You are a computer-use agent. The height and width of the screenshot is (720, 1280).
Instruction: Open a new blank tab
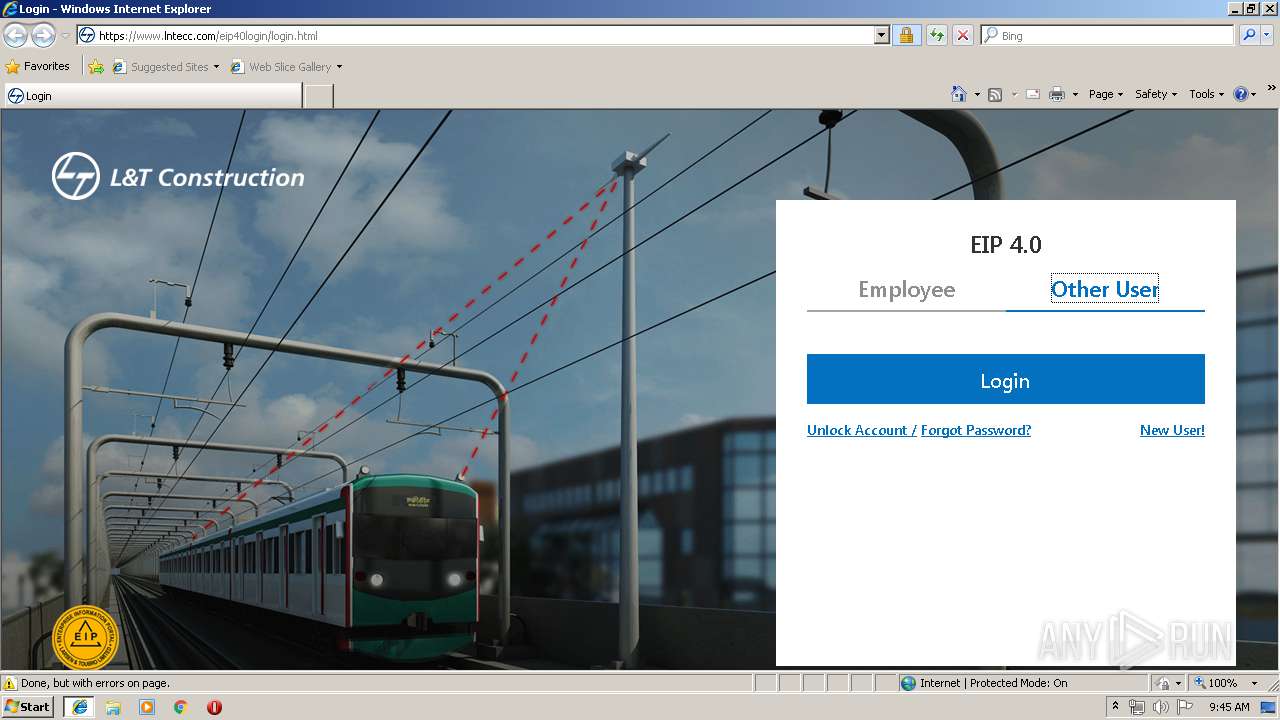click(x=318, y=96)
